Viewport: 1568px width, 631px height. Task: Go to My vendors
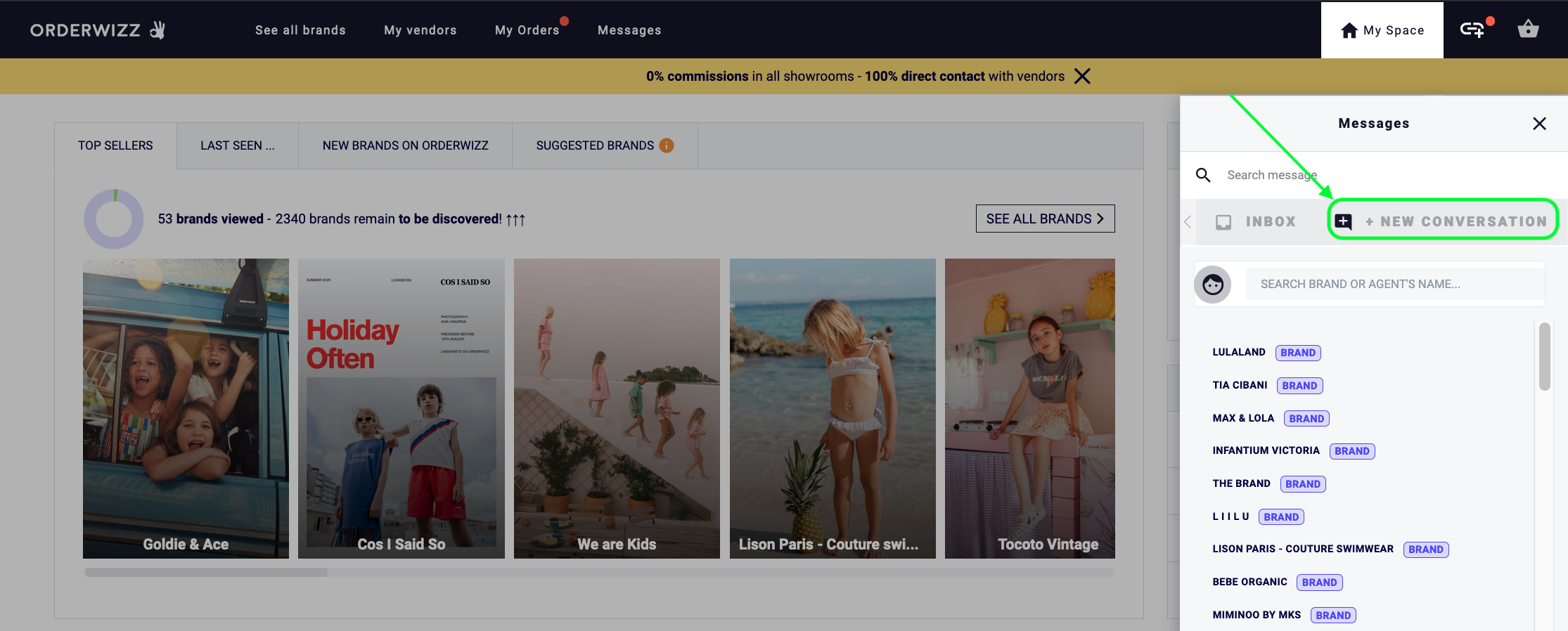(420, 30)
